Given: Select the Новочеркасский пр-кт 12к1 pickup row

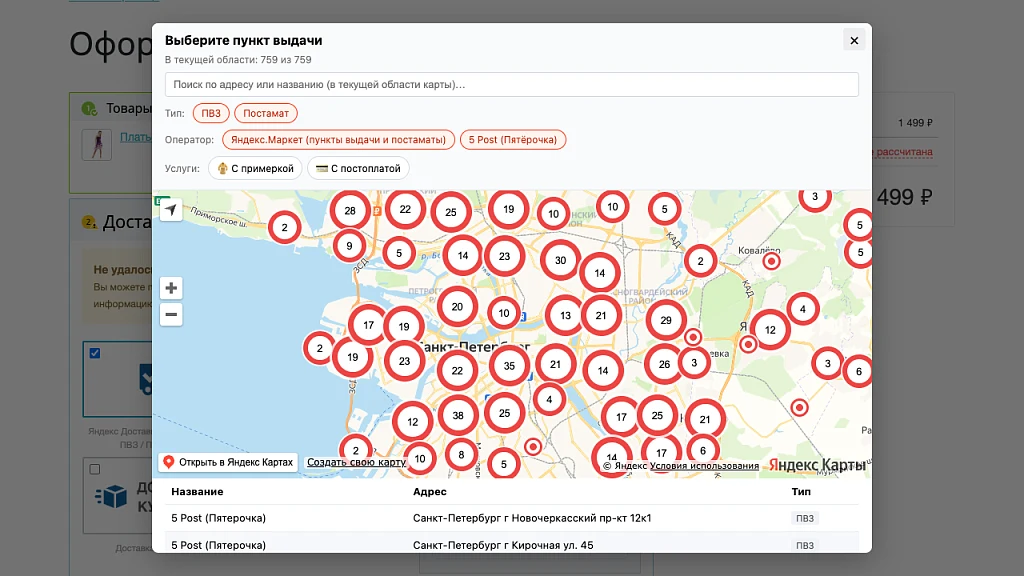Looking at the screenshot, I should [x=511, y=518].
